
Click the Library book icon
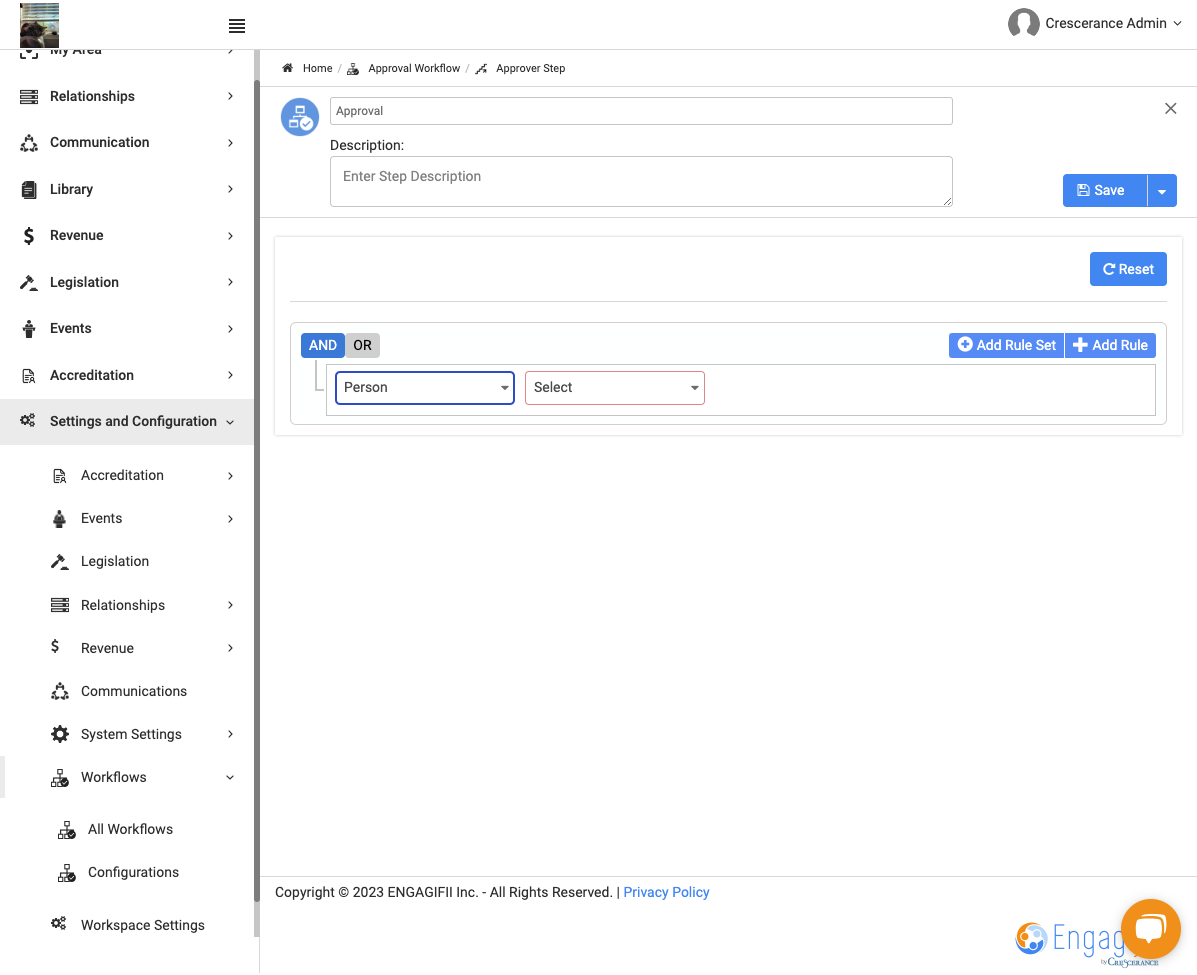pyautogui.click(x=29, y=190)
